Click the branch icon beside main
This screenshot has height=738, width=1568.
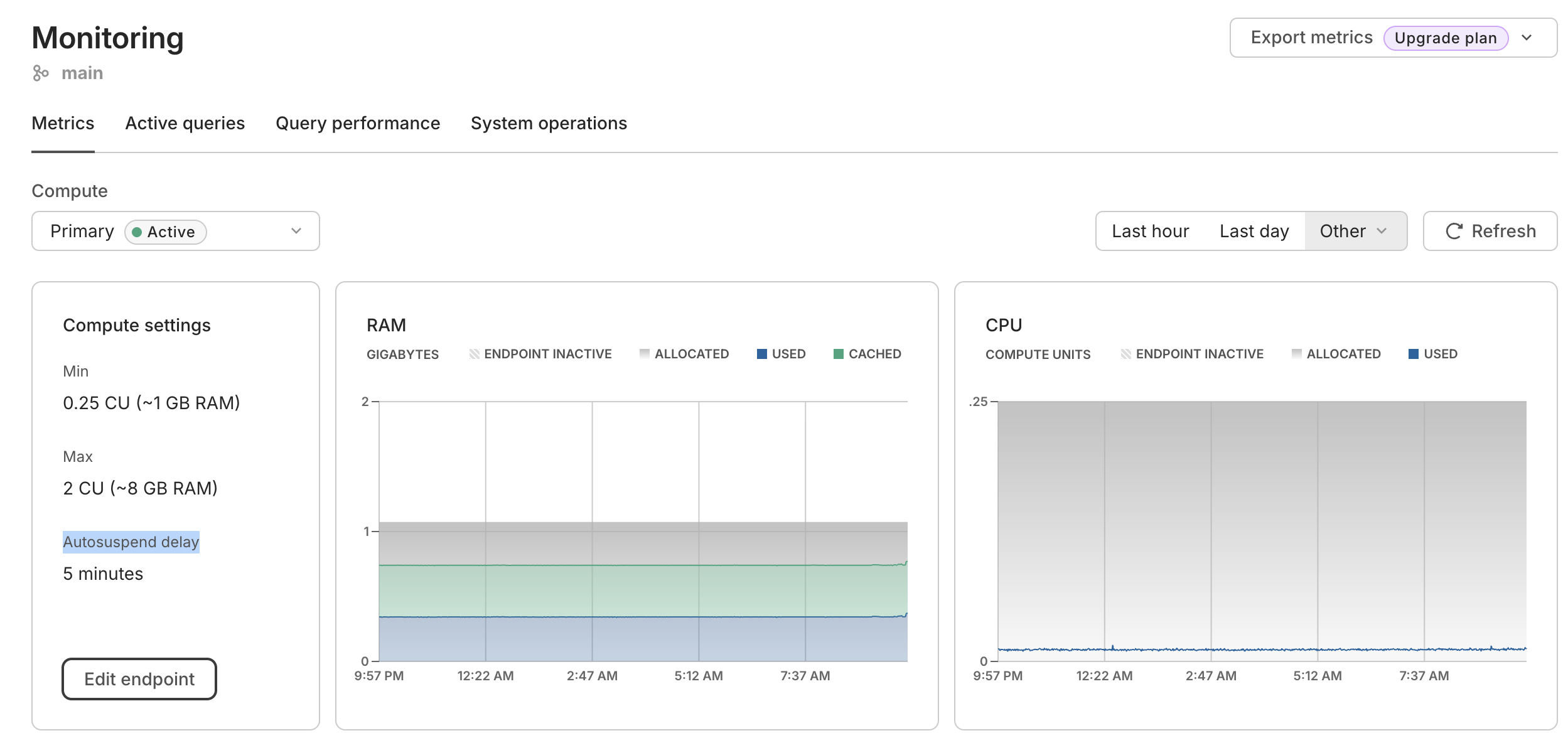click(41, 72)
